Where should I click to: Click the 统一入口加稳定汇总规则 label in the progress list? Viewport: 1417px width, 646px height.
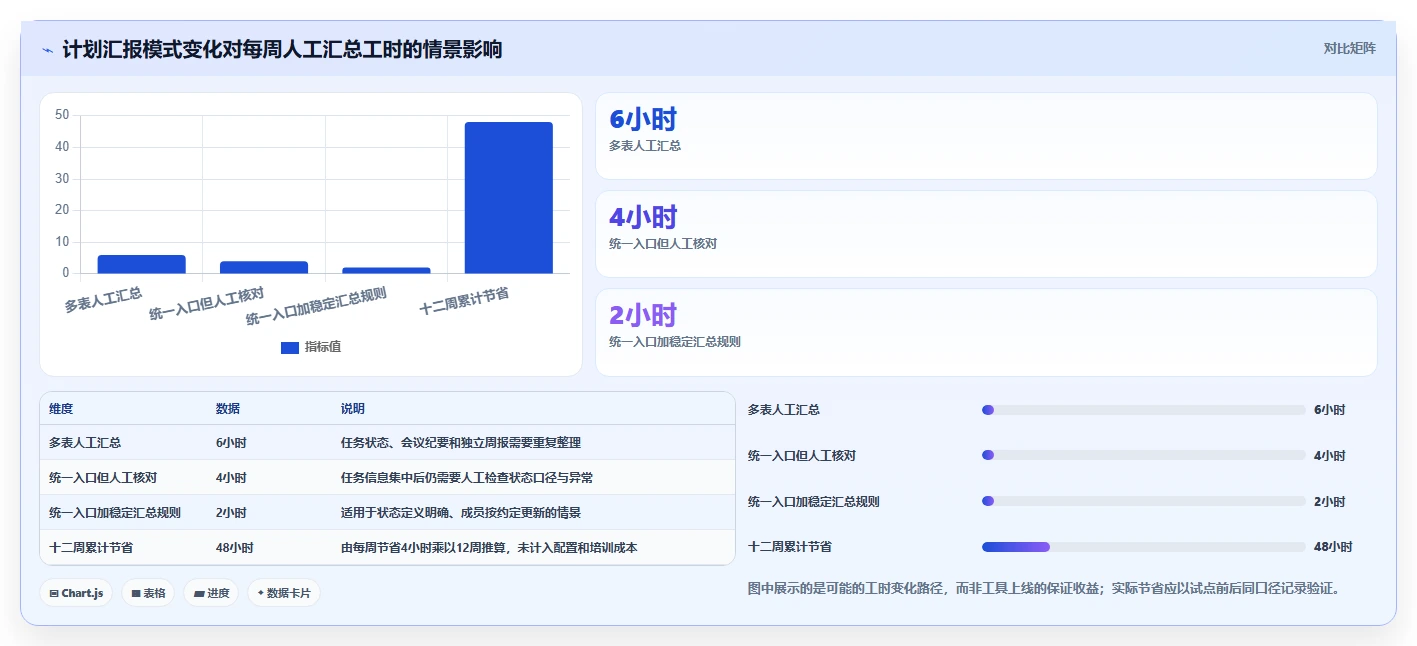814,501
